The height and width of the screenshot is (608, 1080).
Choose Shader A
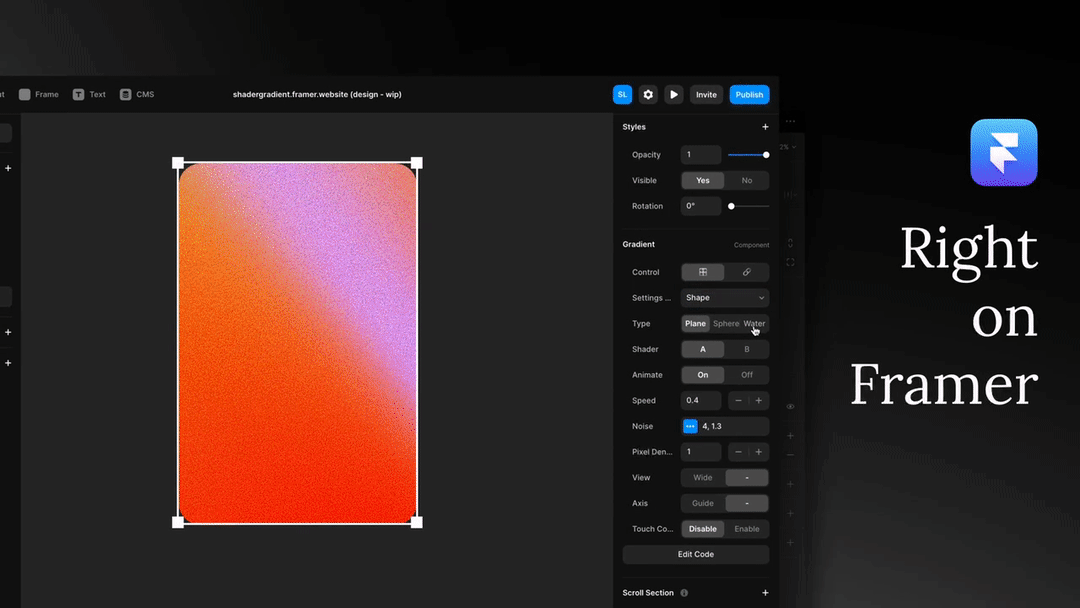(703, 349)
